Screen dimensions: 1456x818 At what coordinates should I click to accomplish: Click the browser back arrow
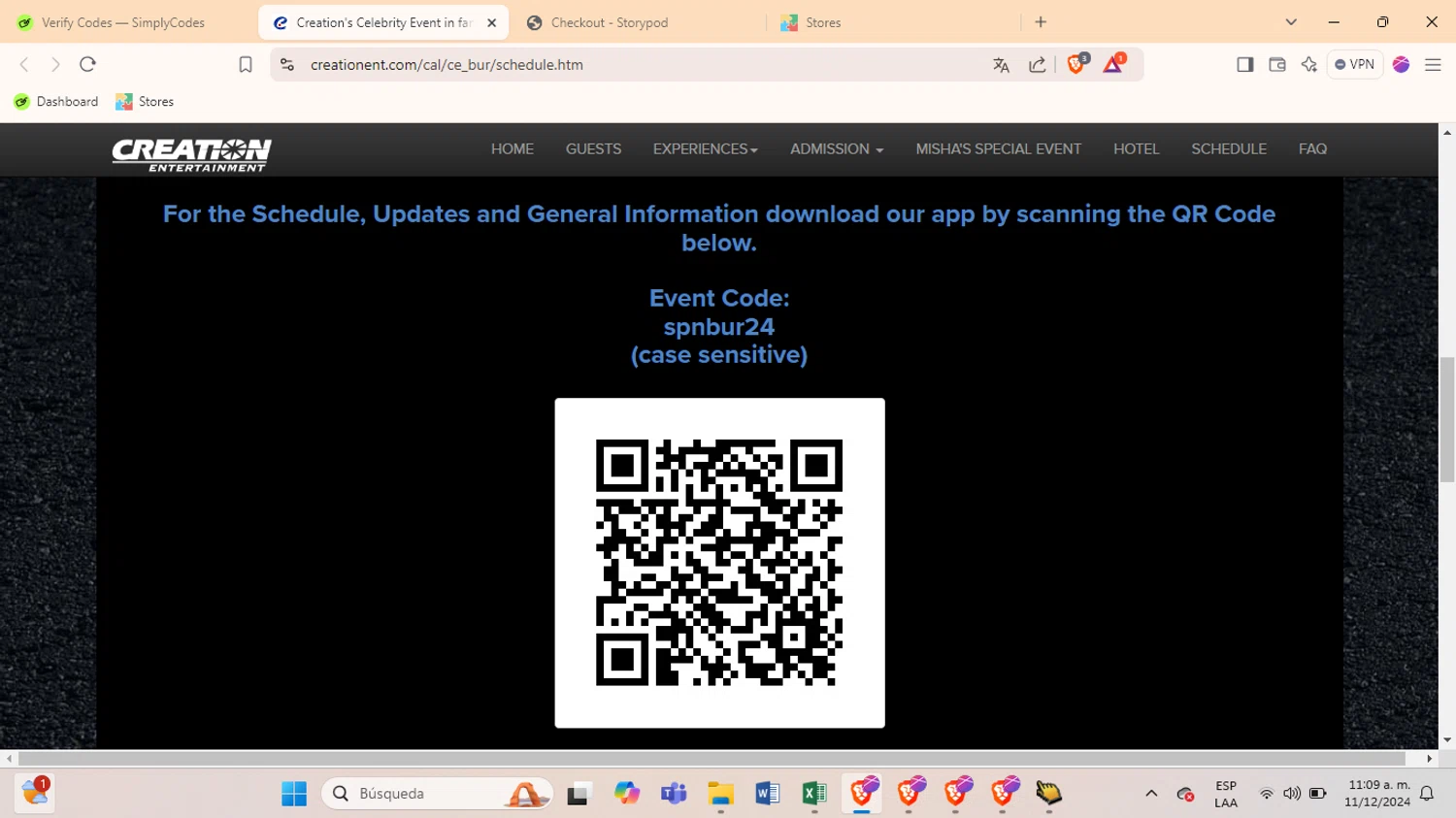[x=24, y=64]
